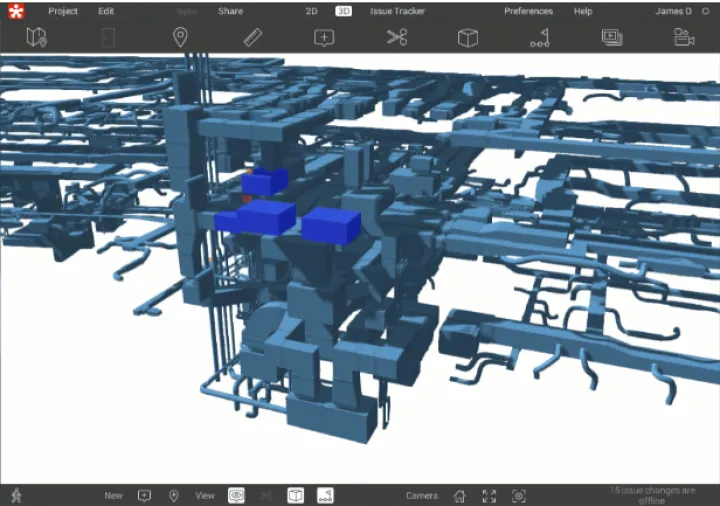The width and height of the screenshot is (720, 506).
Task: Open the 3D box object tool
Action: [467, 38]
